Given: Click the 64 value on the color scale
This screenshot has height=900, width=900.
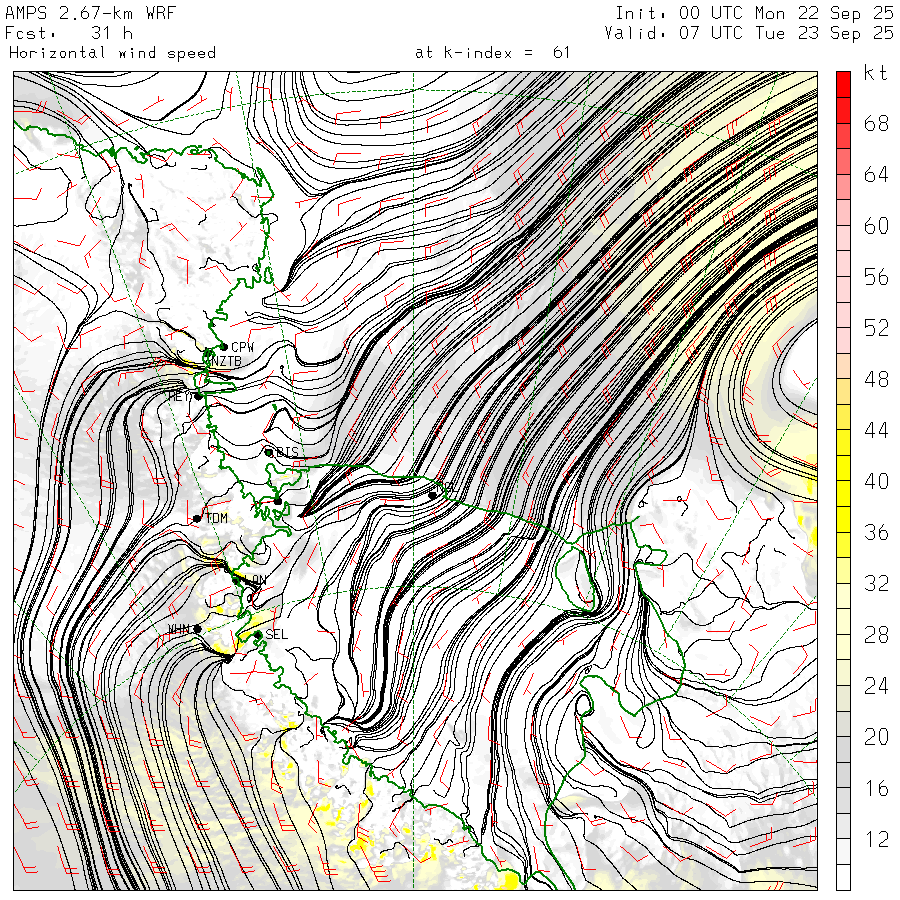Looking at the screenshot, I should click(x=876, y=174).
